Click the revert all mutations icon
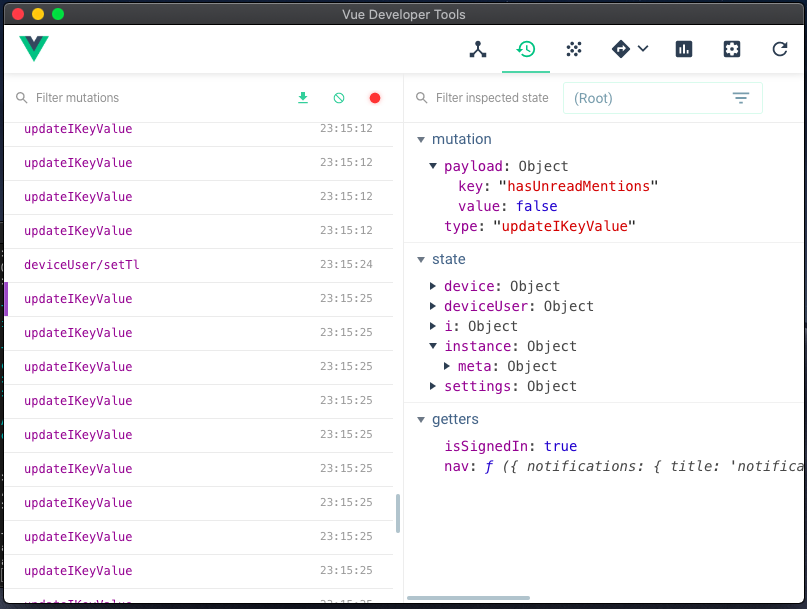This screenshot has width=807, height=609. click(x=339, y=98)
